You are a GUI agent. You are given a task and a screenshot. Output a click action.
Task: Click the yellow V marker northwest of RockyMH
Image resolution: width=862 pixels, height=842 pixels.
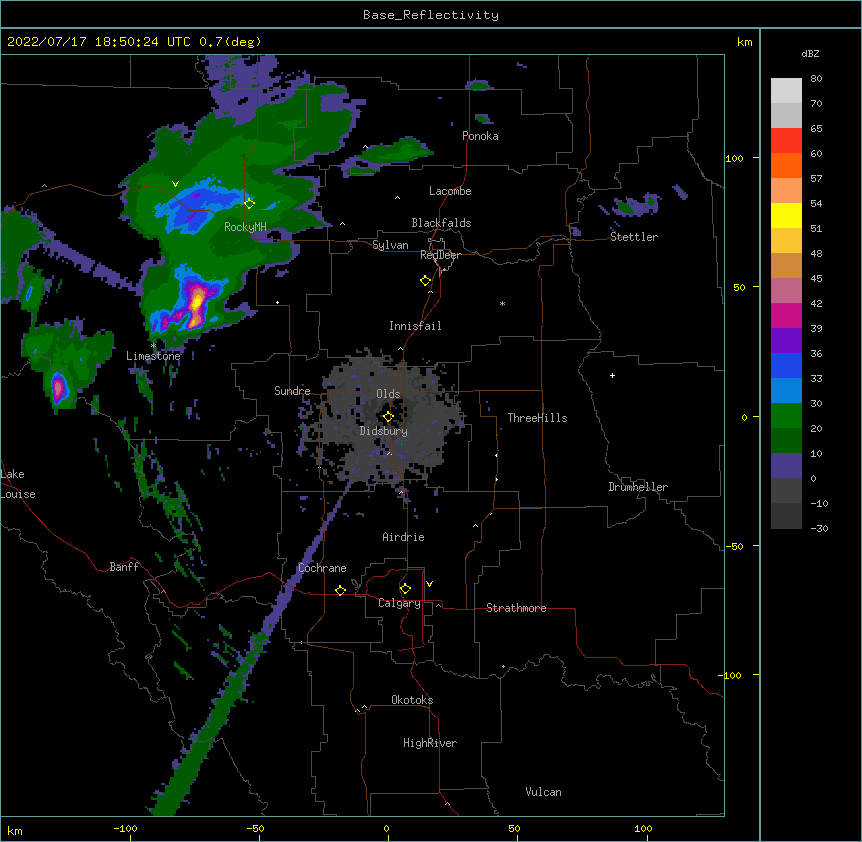pos(175,184)
